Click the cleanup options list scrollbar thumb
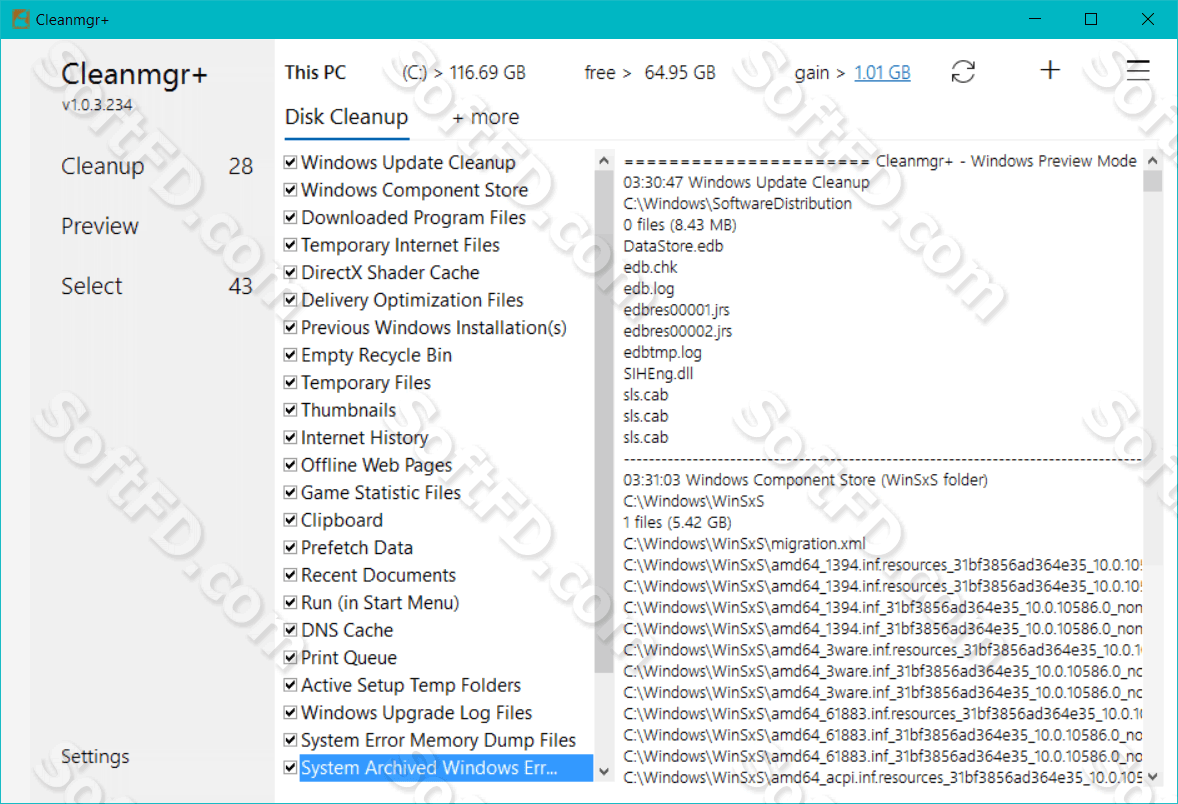This screenshot has width=1178, height=804. tap(603, 422)
